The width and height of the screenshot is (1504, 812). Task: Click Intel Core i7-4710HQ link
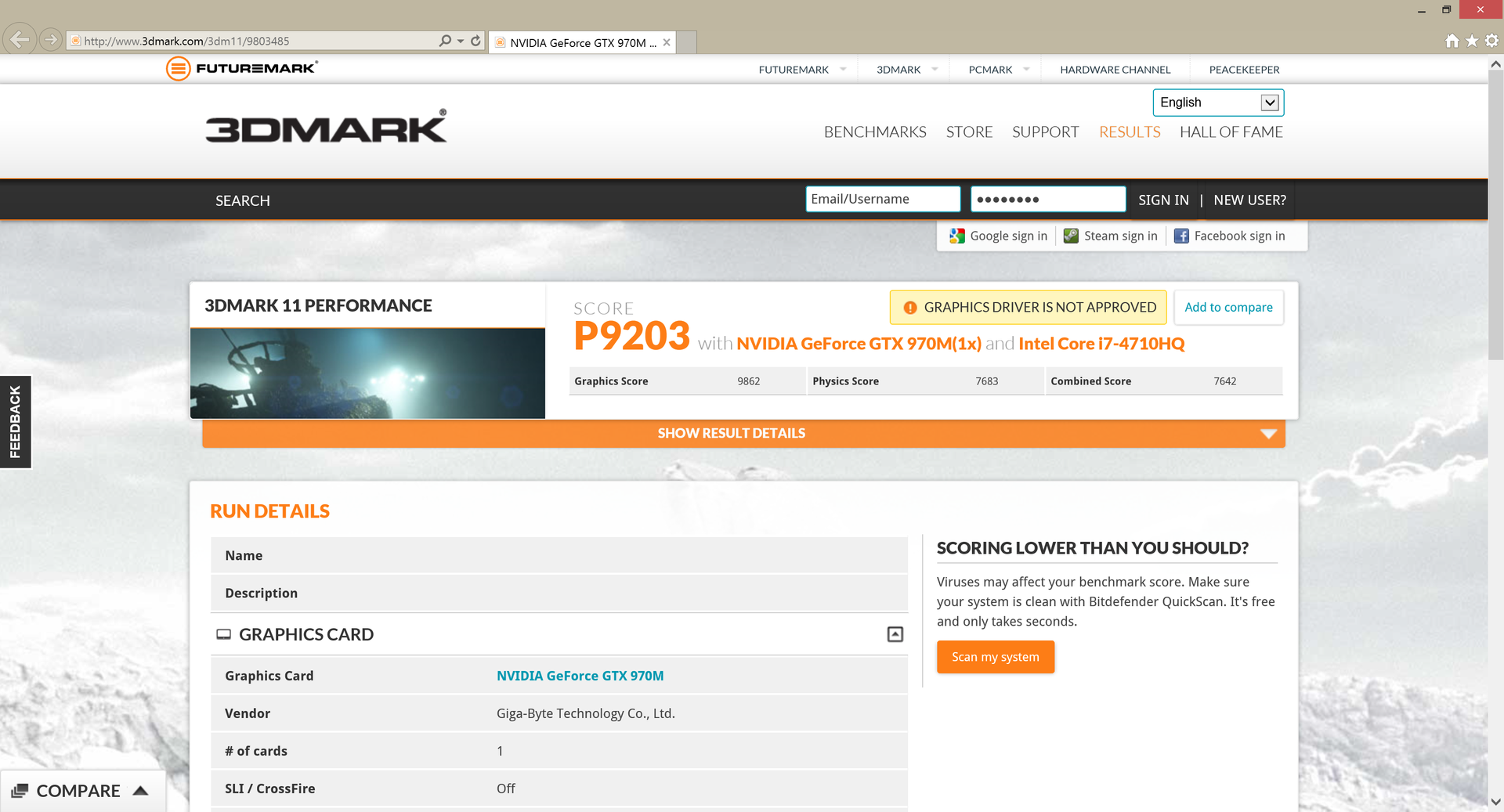point(1101,344)
